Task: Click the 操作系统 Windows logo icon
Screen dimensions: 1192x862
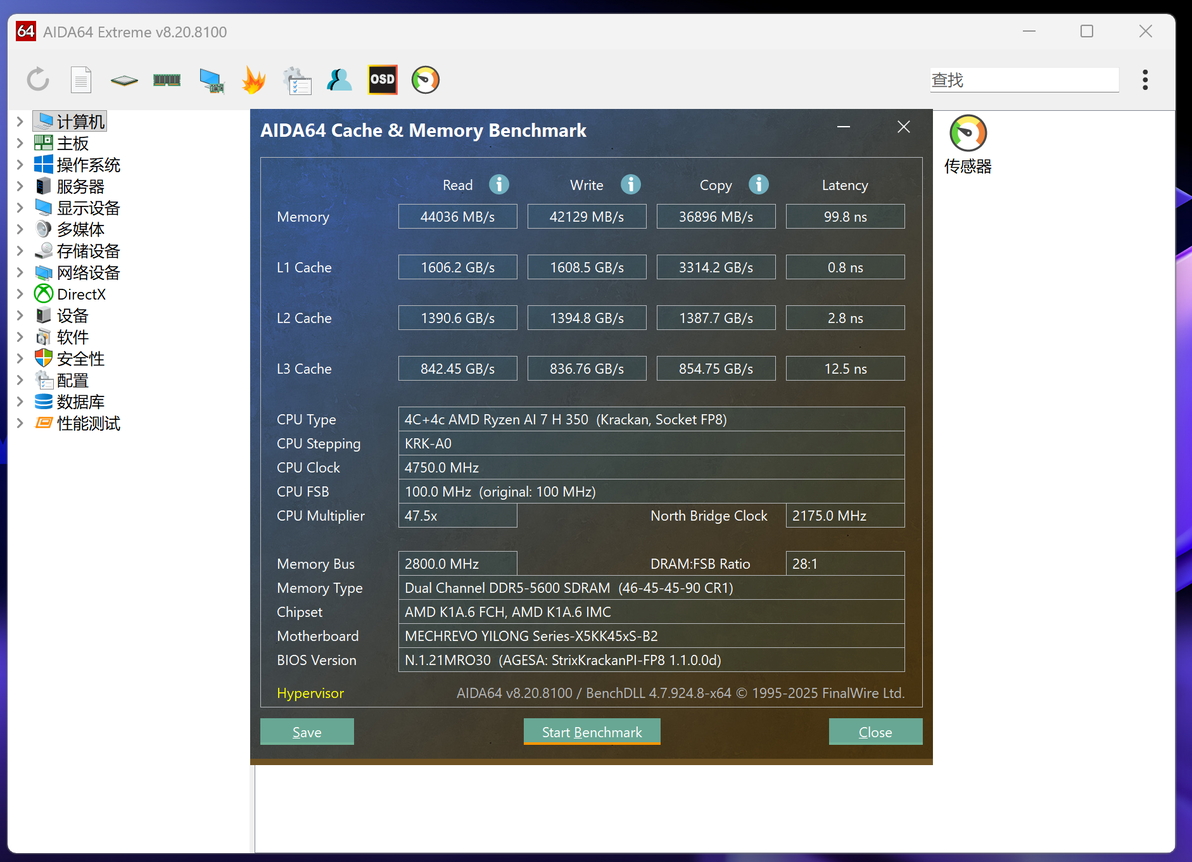Action: click(x=43, y=164)
